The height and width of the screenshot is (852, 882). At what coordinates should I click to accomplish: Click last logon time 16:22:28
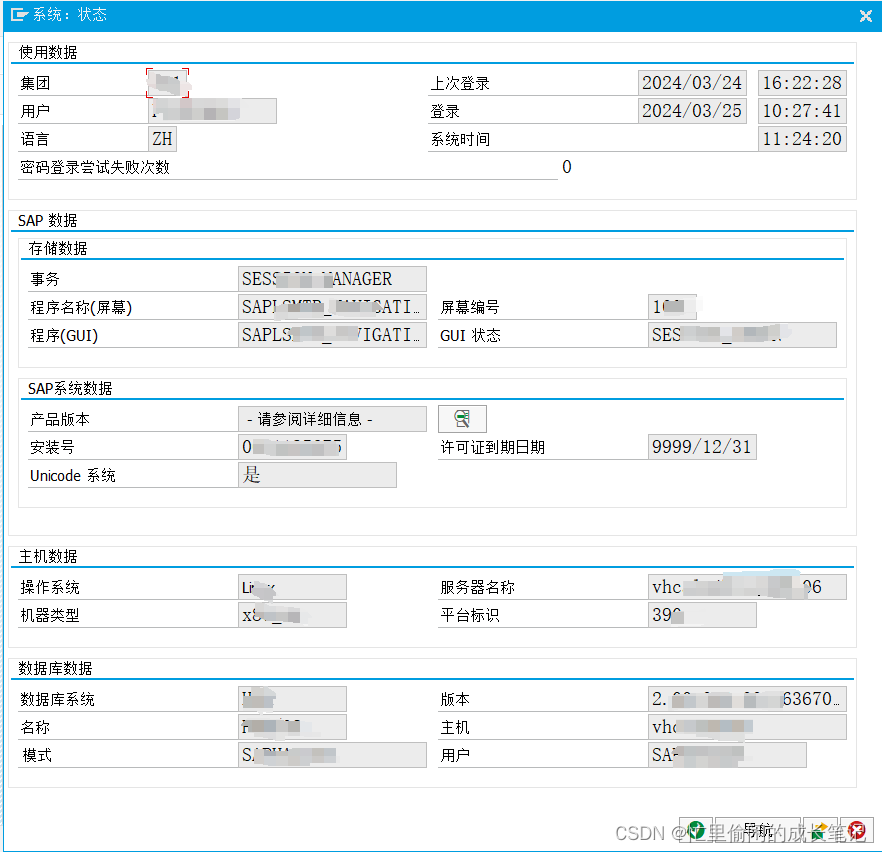pyautogui.click(x=802, y=83)
